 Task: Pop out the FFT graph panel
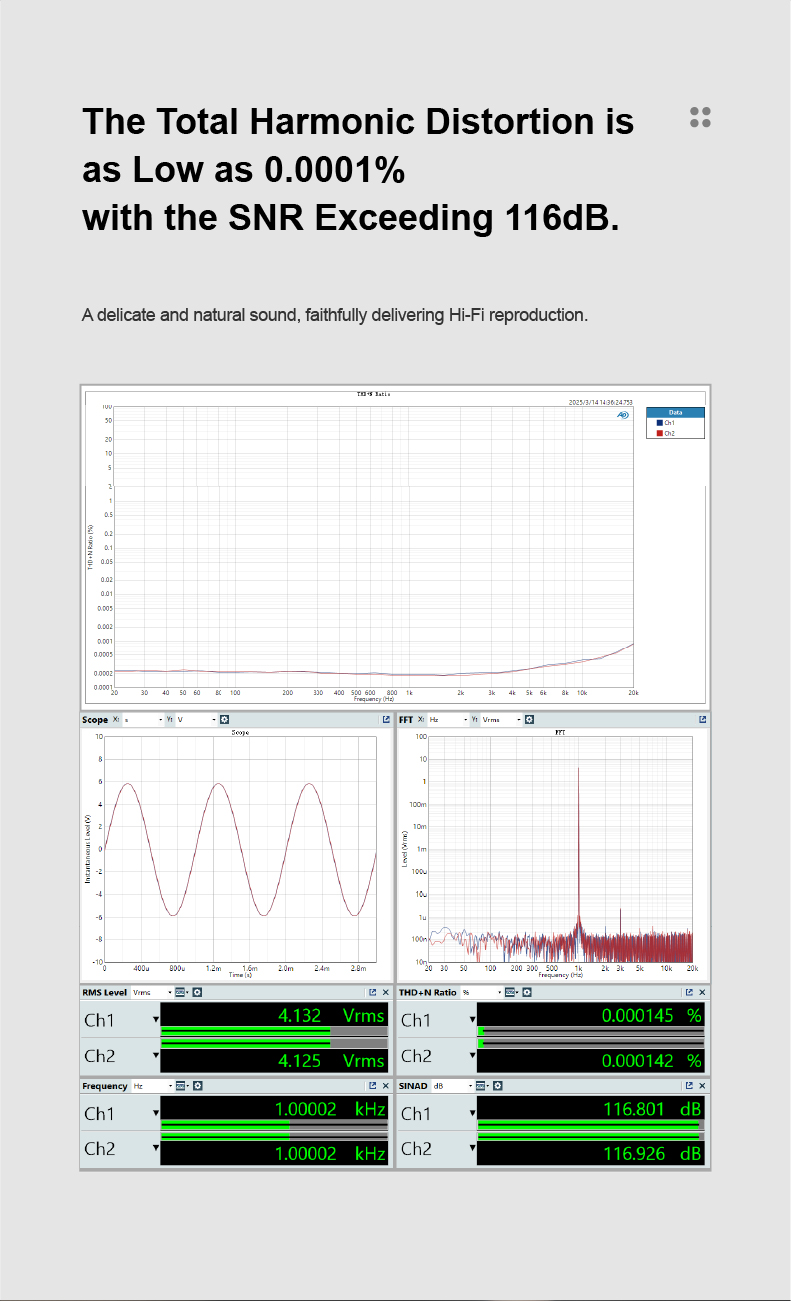(x=702, y=719)
